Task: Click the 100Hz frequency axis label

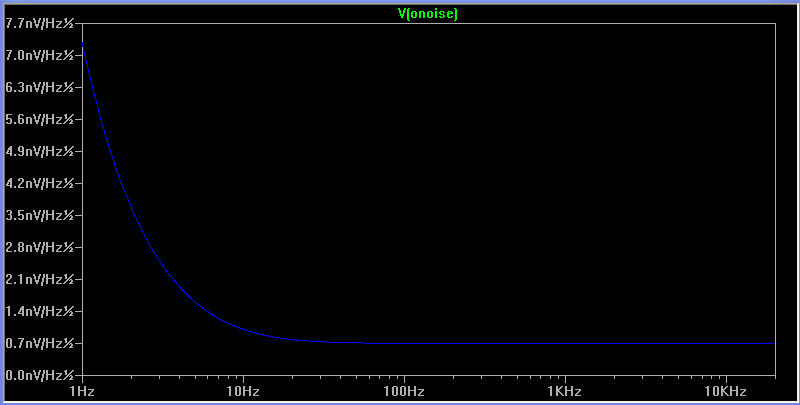Action: [404, 392]
